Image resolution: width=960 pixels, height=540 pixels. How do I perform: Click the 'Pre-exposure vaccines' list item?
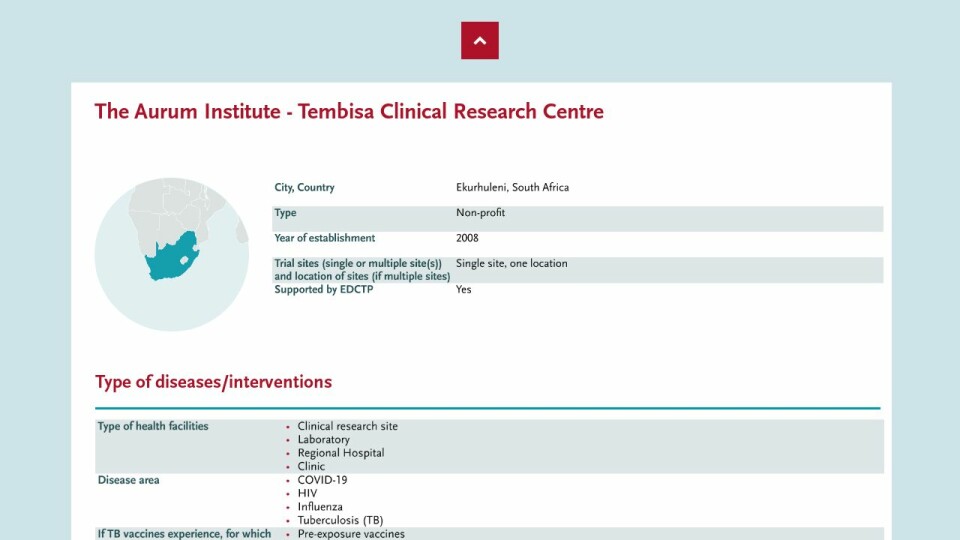click(350, 534)
